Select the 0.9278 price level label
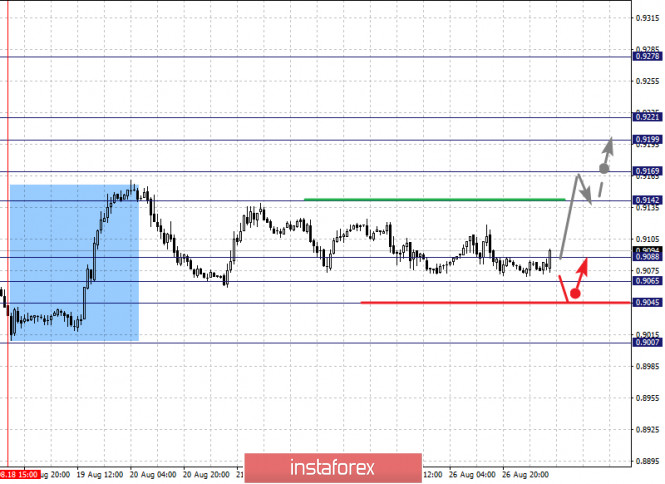This screenshot has height=484, width=665. 647,56
